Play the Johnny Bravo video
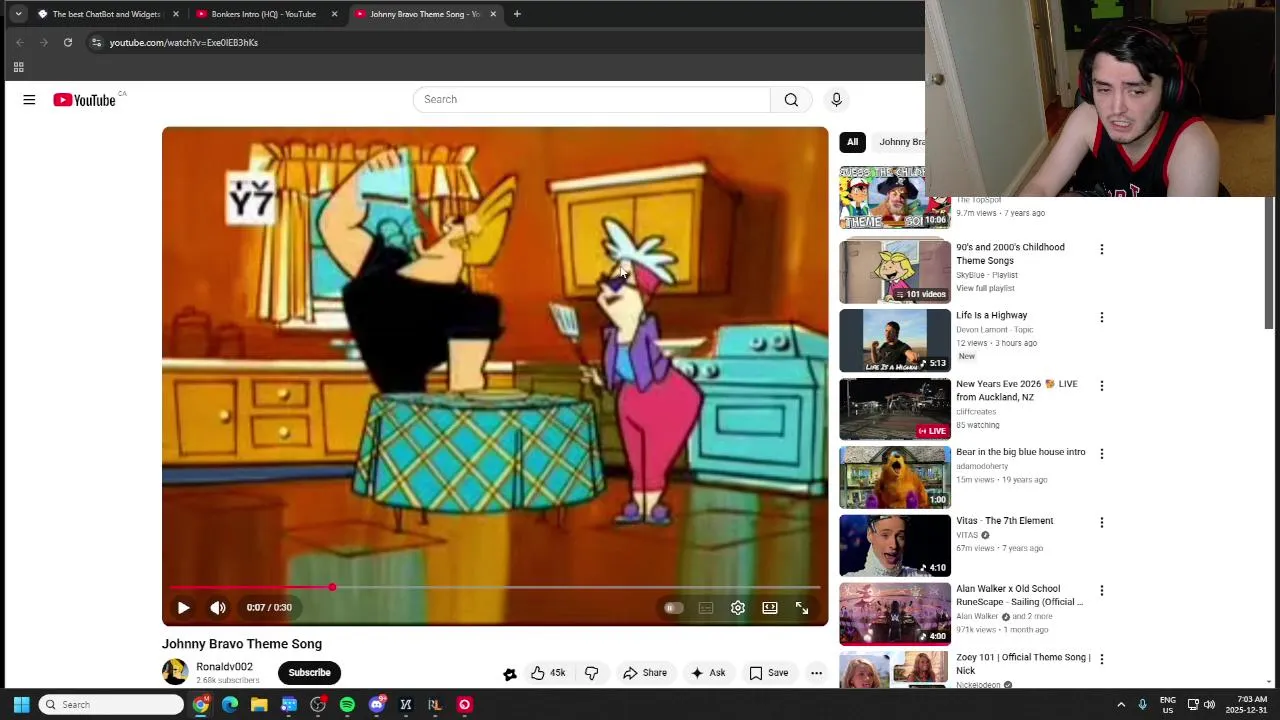This screenshot has height=720, width=1280. pyautogui.click(x=183, y=607)
